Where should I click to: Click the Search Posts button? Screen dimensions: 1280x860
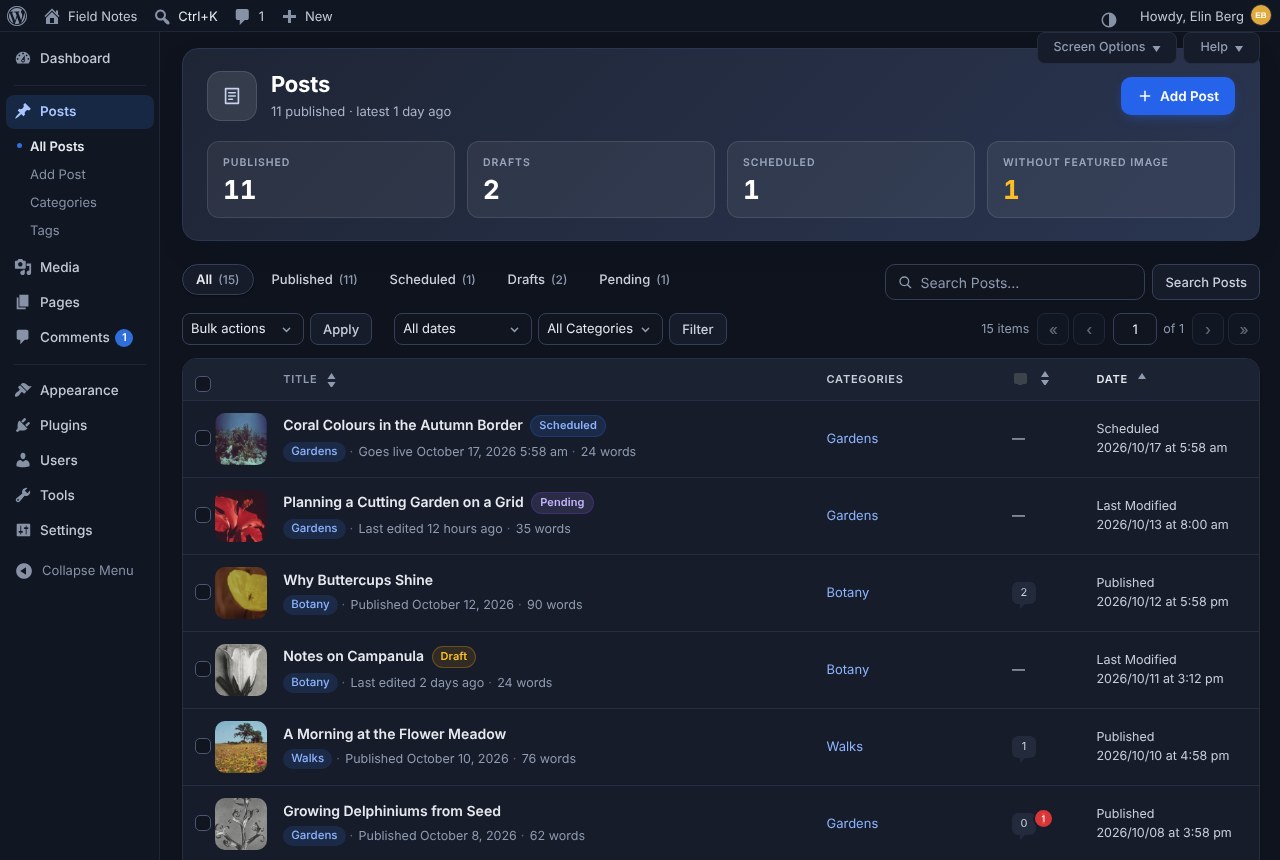(x=1206, y=282)
